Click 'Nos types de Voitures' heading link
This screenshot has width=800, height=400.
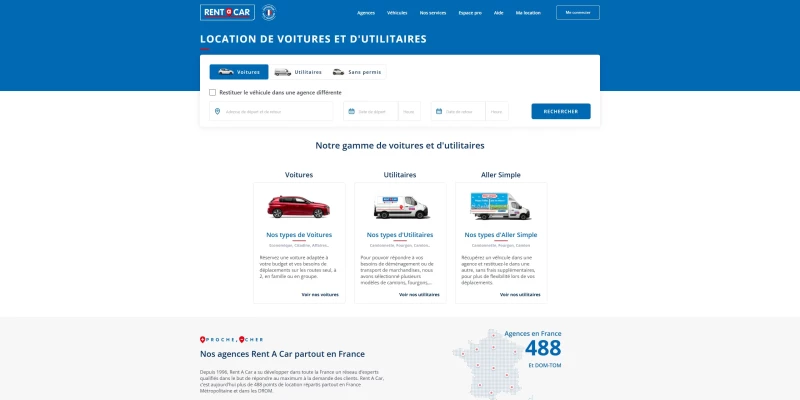click(299, 235)
